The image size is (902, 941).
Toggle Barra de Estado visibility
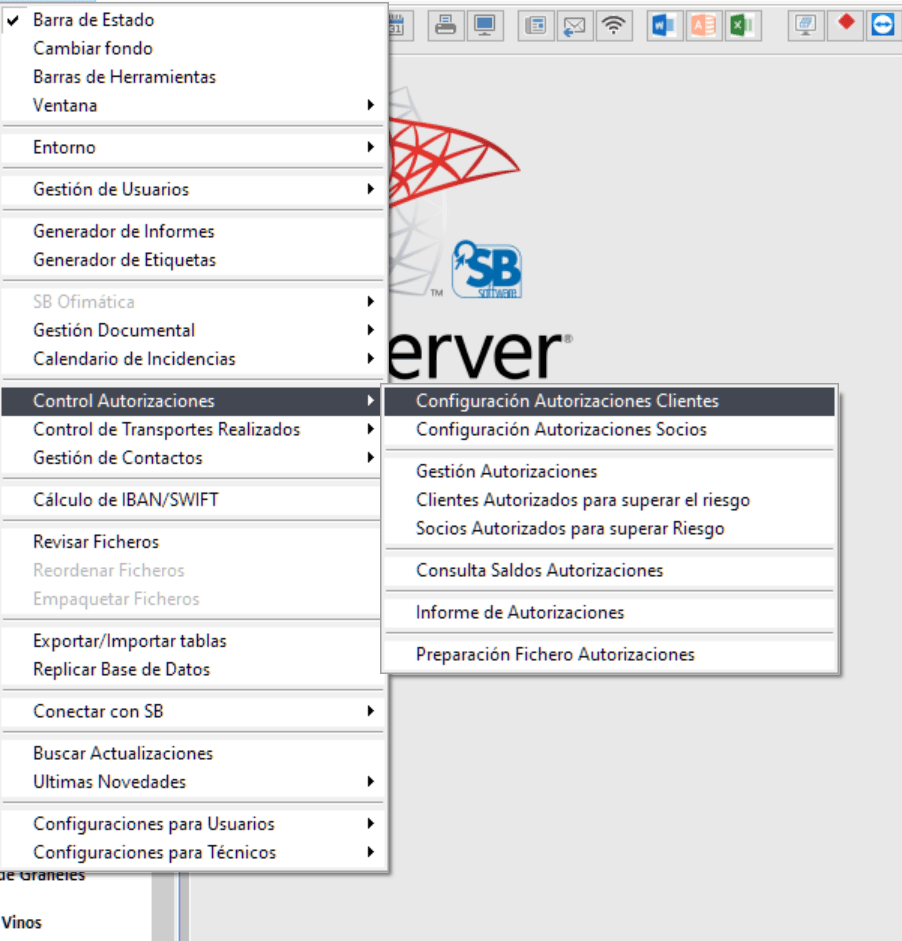[x=93, y=19]
